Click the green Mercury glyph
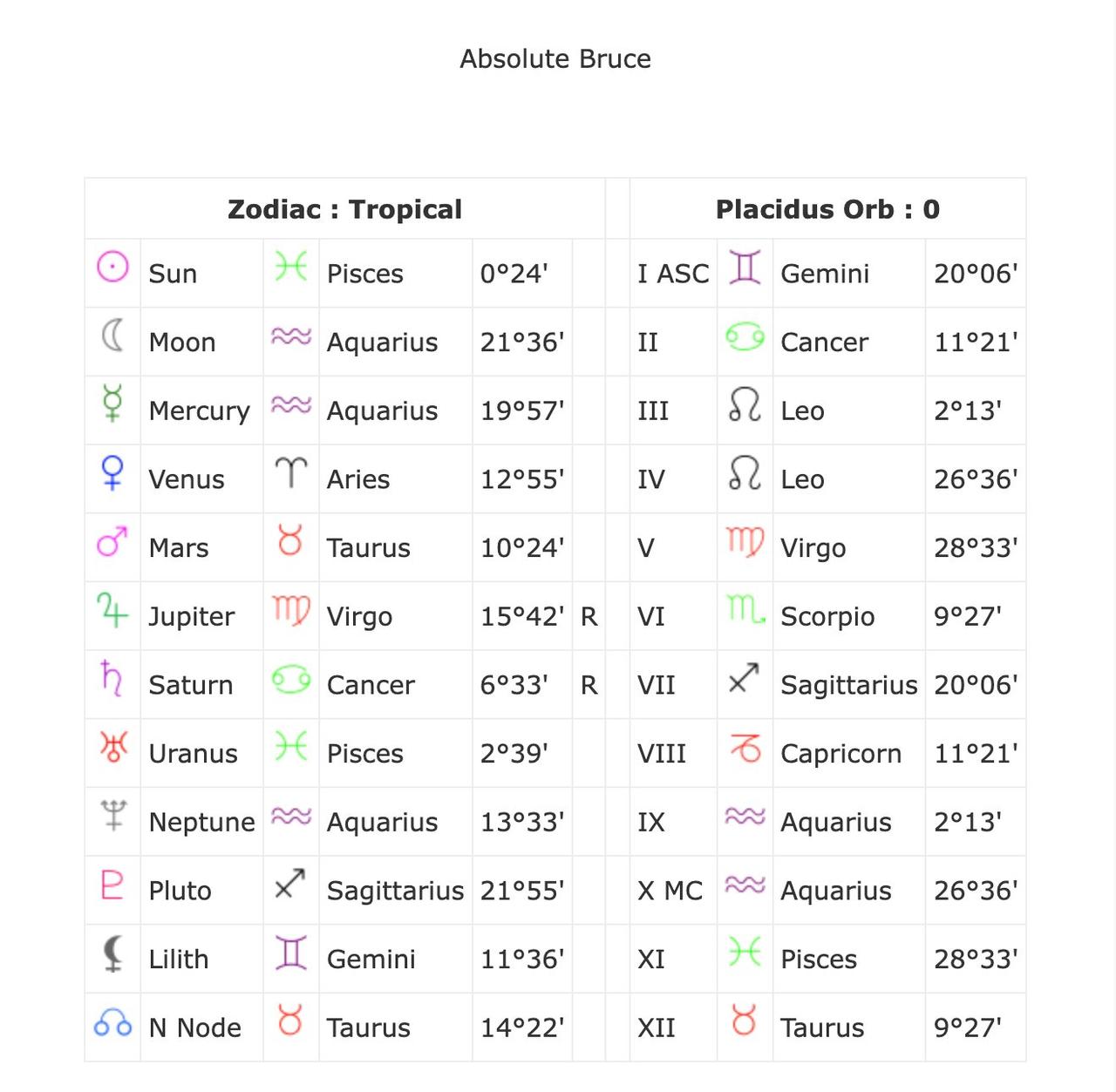This screenshot has height=1092, width=1116. click(x=112, y=404)
